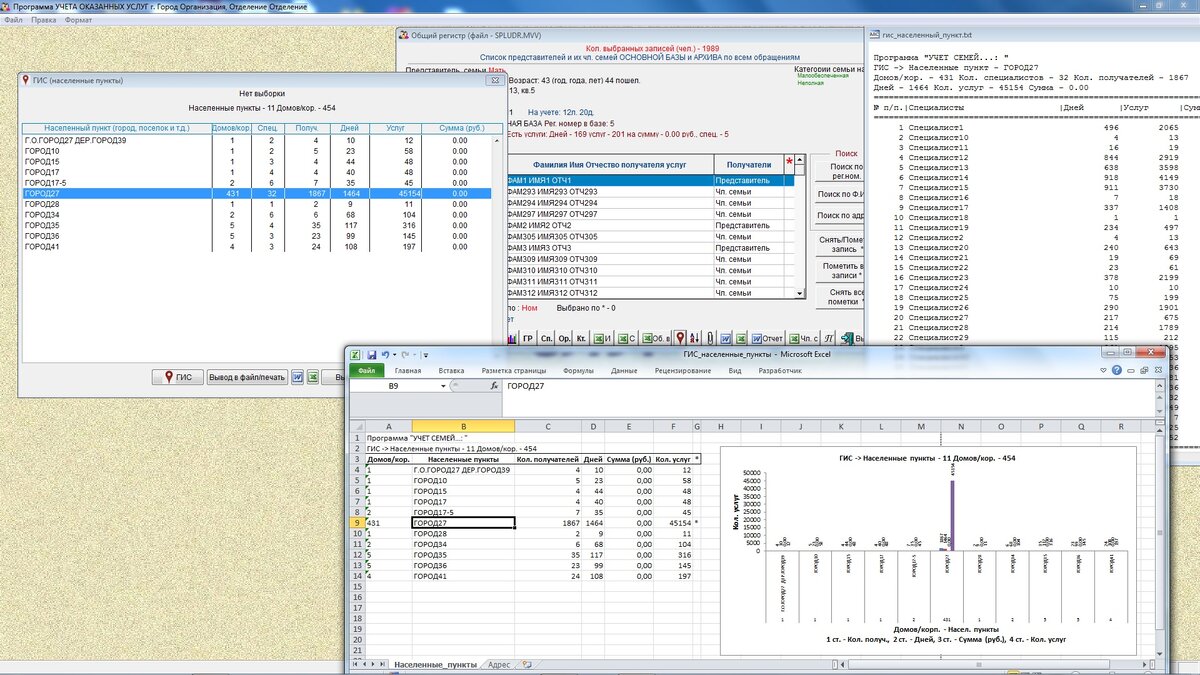
Task: Click the Excel И export button
Action: [603, 338]
